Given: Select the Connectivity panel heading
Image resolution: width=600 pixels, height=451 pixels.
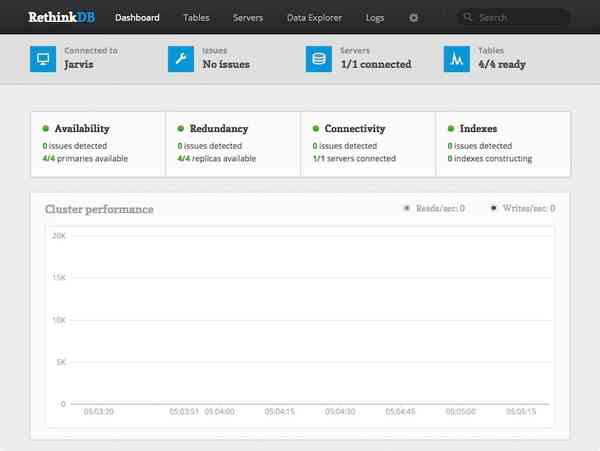Looking at the screenshot, I should click(355, 129).
